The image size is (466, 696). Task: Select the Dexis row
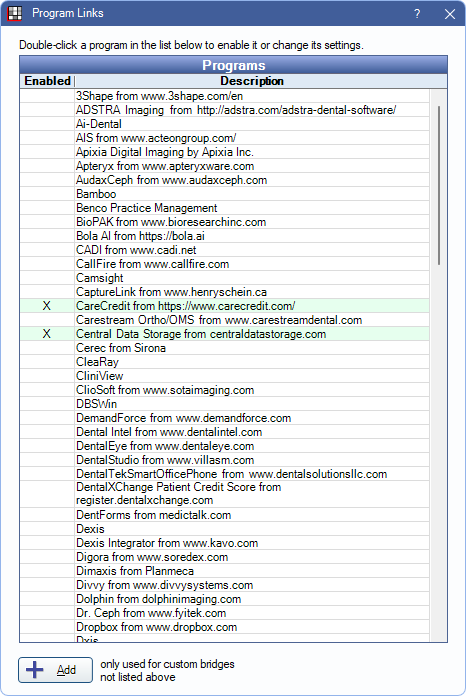click(225, 529)
